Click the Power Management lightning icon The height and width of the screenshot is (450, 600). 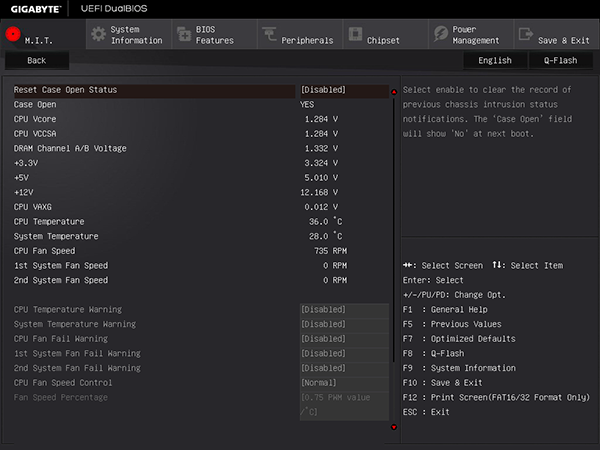(x=440, y=34)
